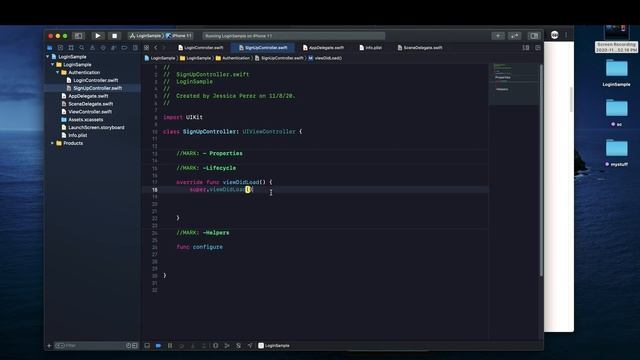
Task: Click the code review arrows button
Action: click(x=514, y=36)
